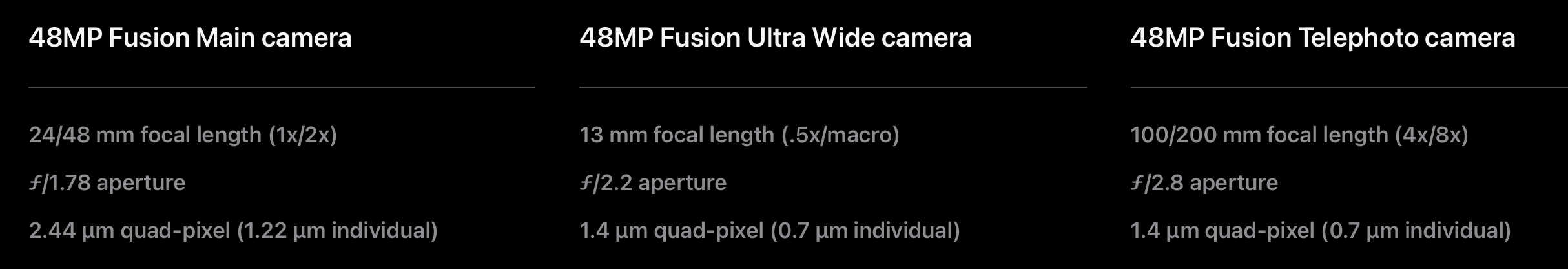Click the "48MP Fusion Telephoto camera" heading

pos(1323,38)
